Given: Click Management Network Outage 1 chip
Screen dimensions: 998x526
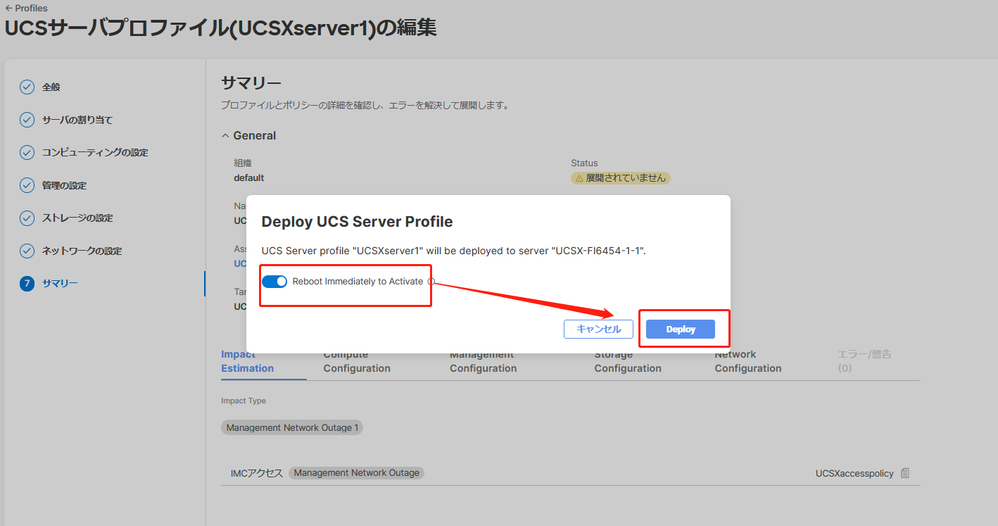Looking at the screenshot, I should pos(292,428).
